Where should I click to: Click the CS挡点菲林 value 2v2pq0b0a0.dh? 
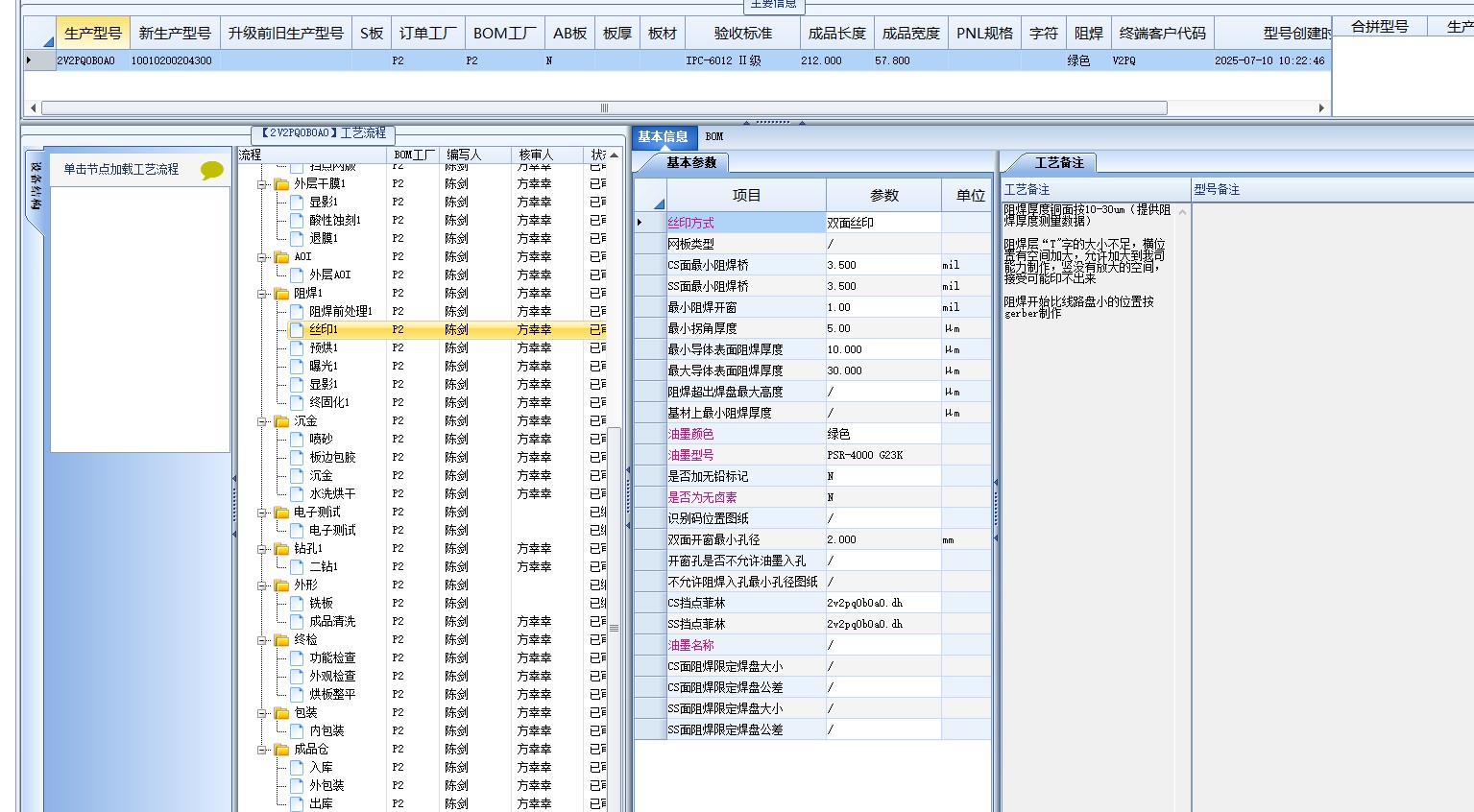point(883,603)
